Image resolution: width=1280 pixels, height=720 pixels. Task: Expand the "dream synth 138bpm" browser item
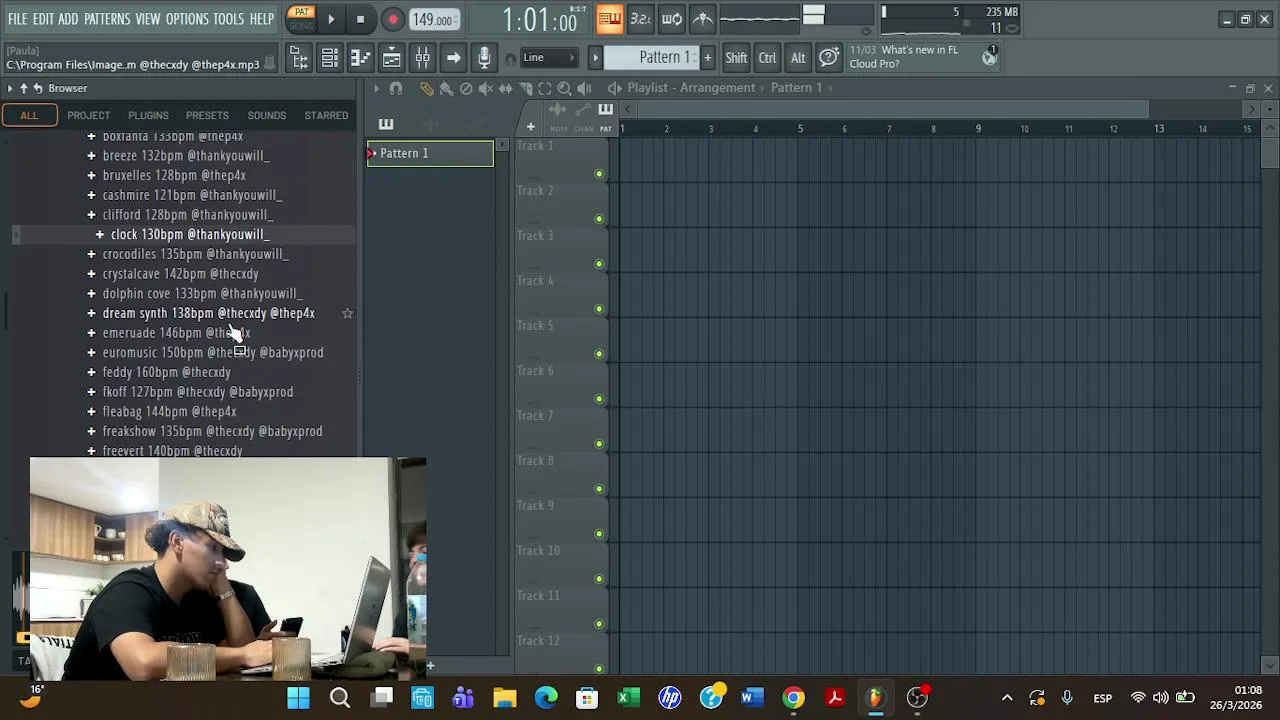[91, 313]
